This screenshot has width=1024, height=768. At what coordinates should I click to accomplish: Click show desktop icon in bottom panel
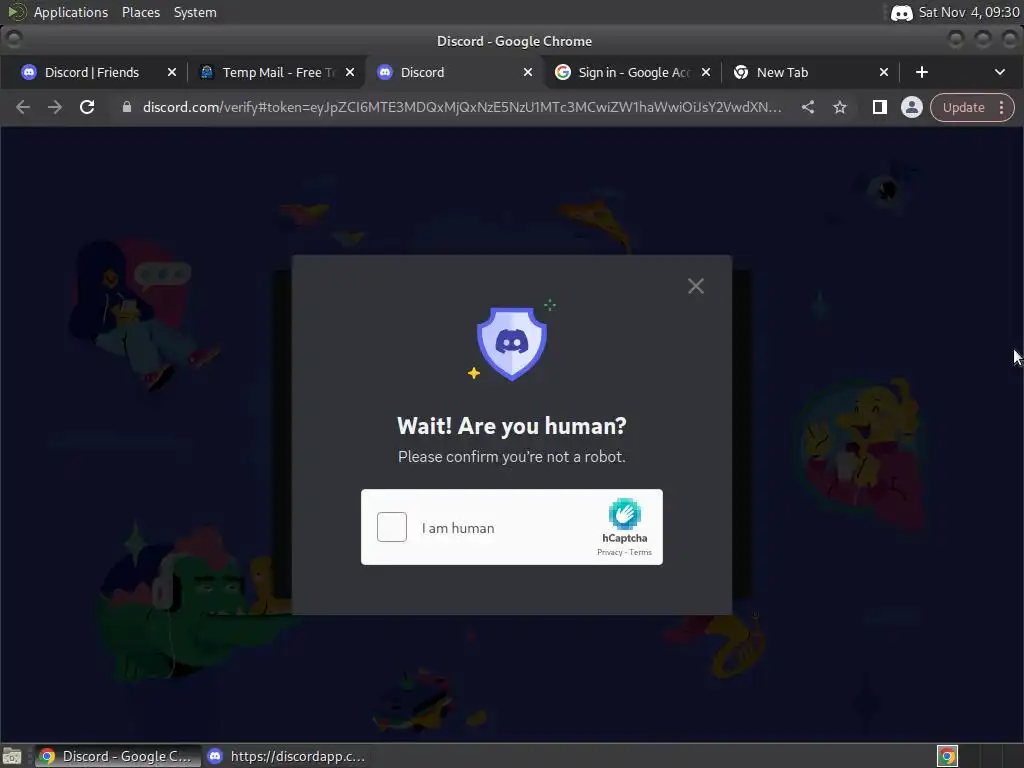pos(12,756)
